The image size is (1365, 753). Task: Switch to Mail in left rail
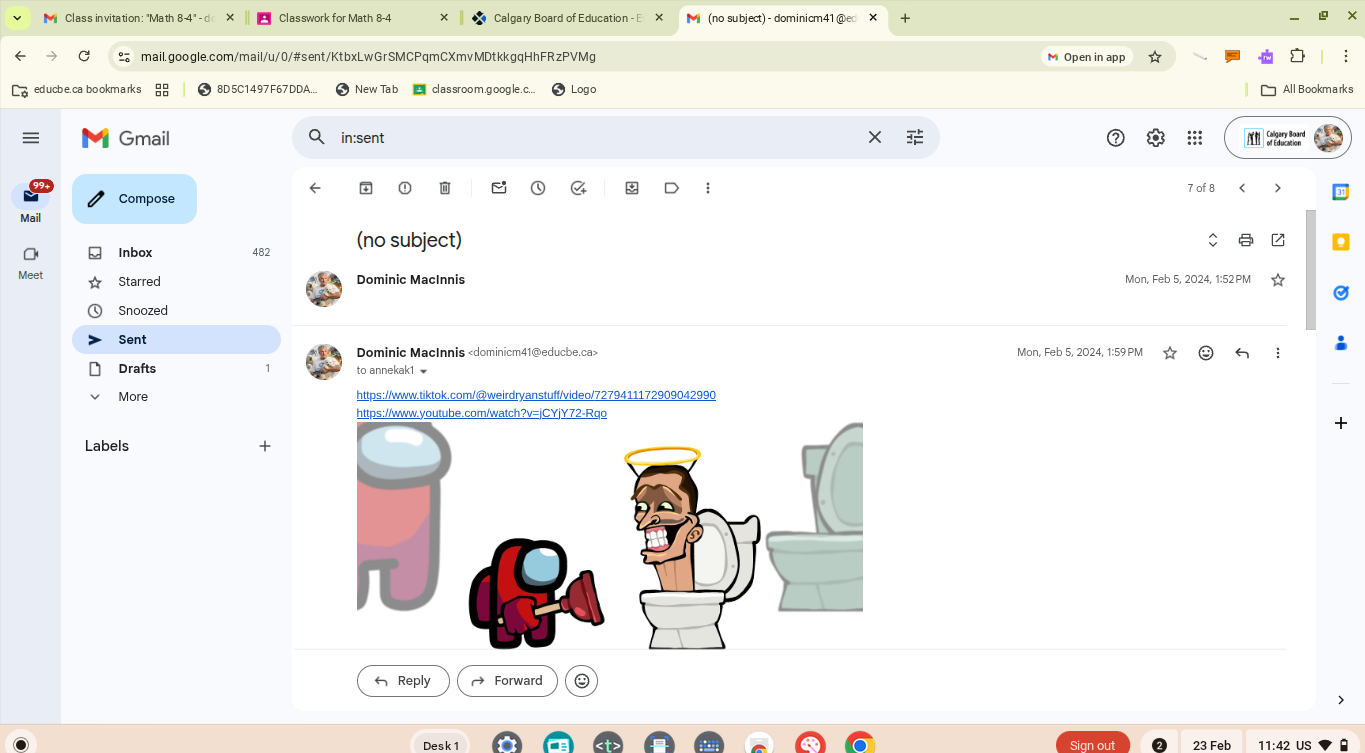[x=30, y=203]
